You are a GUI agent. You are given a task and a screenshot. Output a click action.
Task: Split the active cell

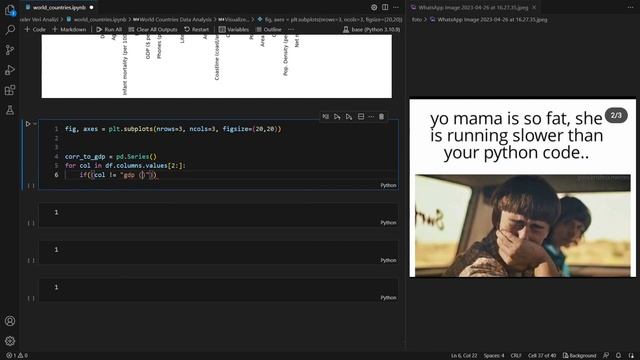(x=361, y=117)
